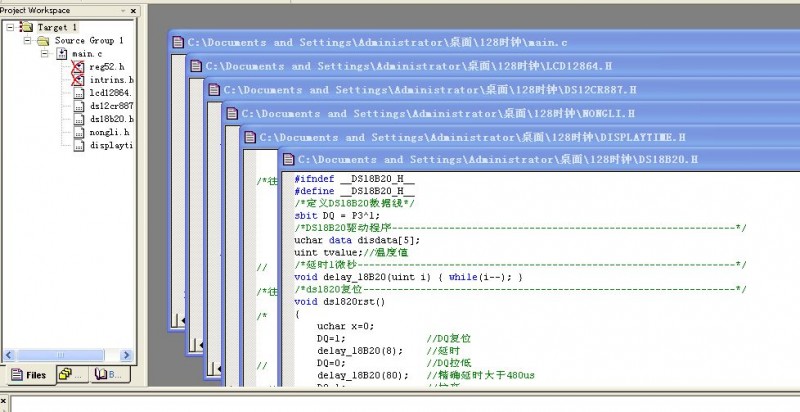The width and height of the screenshot is (800, 412).
Task: Collapse the Source Group 1 folder
Action: (27, 41)
